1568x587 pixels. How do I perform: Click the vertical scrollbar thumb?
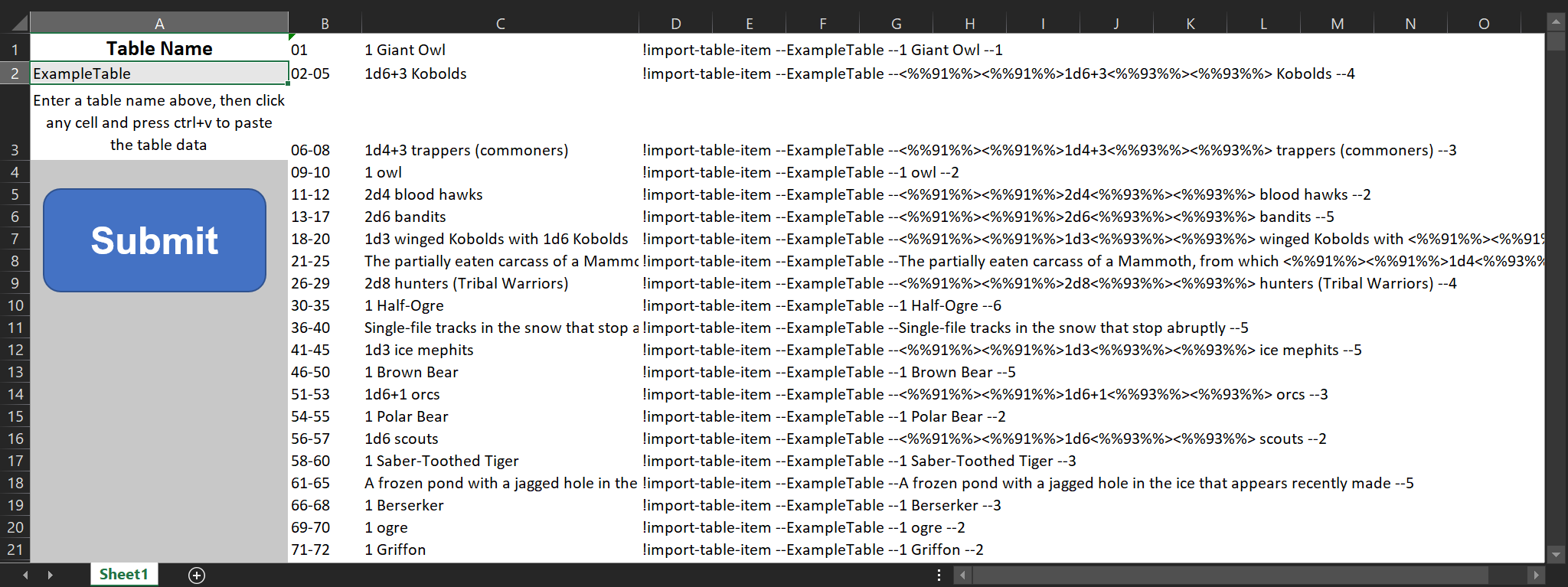pos(1555,41)
